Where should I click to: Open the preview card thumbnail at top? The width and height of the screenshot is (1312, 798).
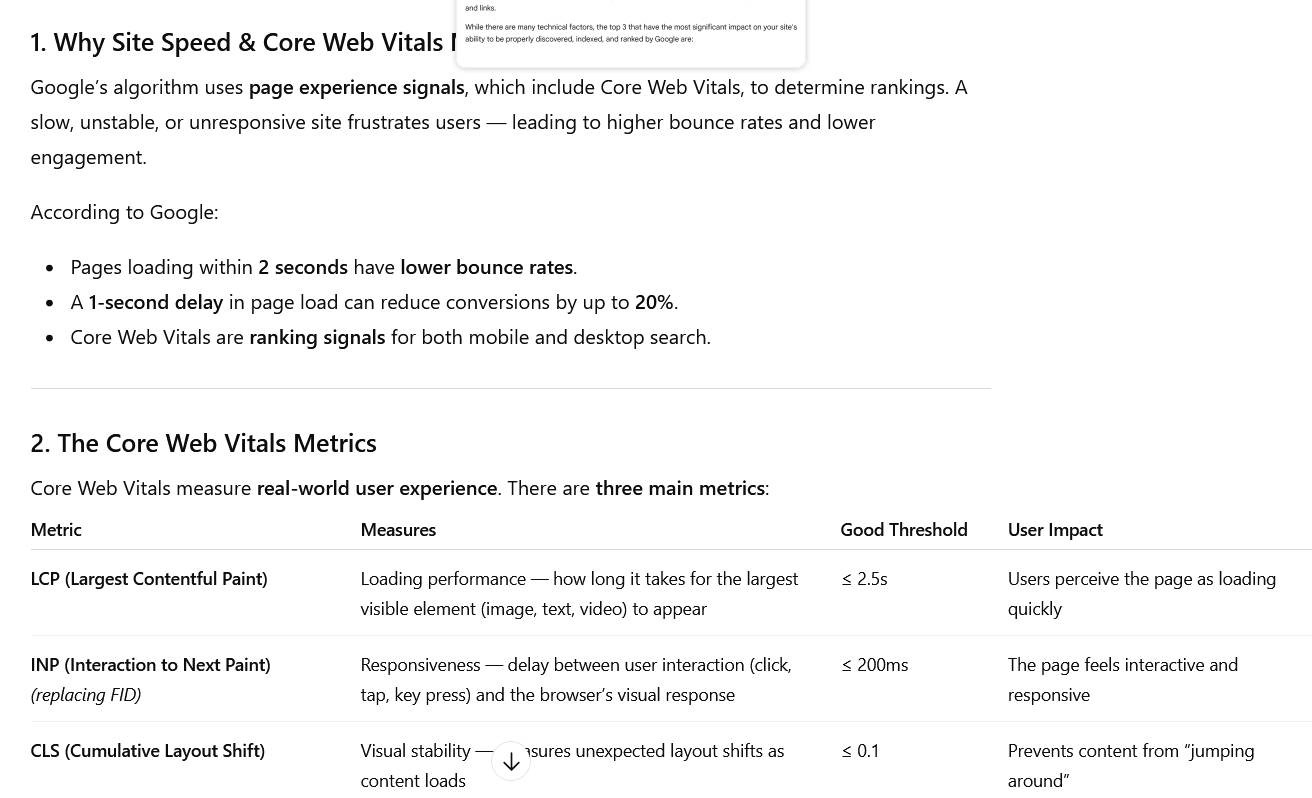[x=630, y=30]
